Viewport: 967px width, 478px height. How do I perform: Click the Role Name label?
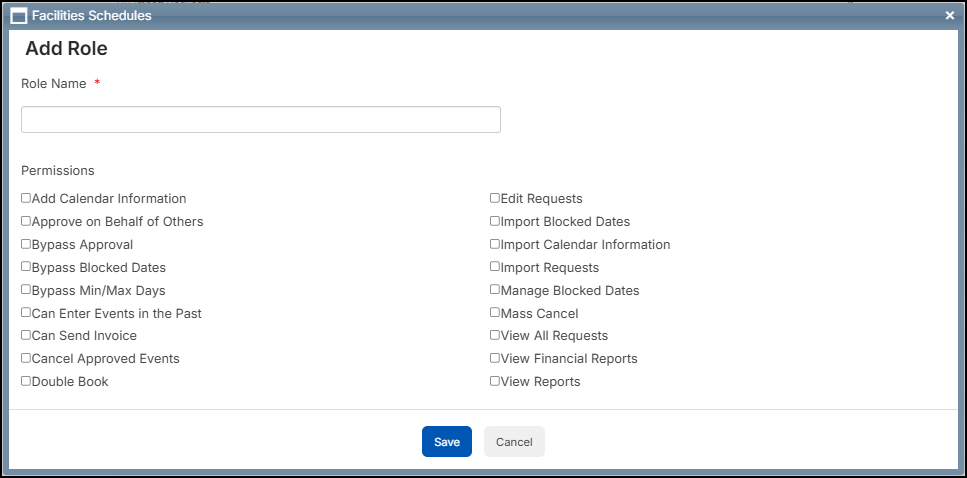[54, 84]
